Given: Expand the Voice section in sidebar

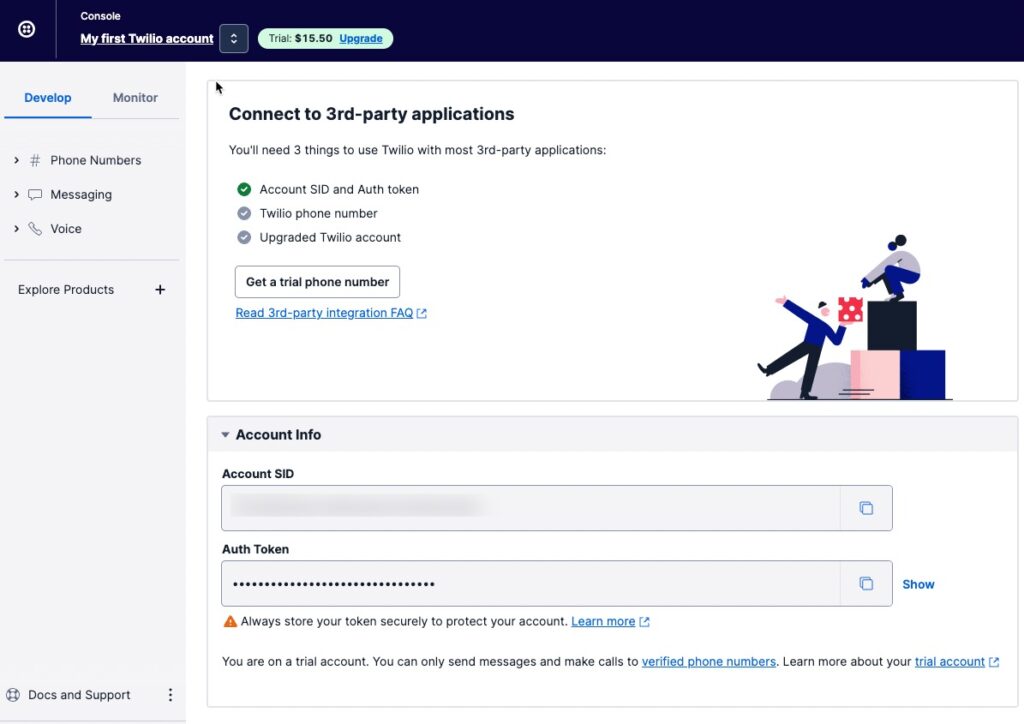Looking at the screenshot, I should click(x=15, y=228).
